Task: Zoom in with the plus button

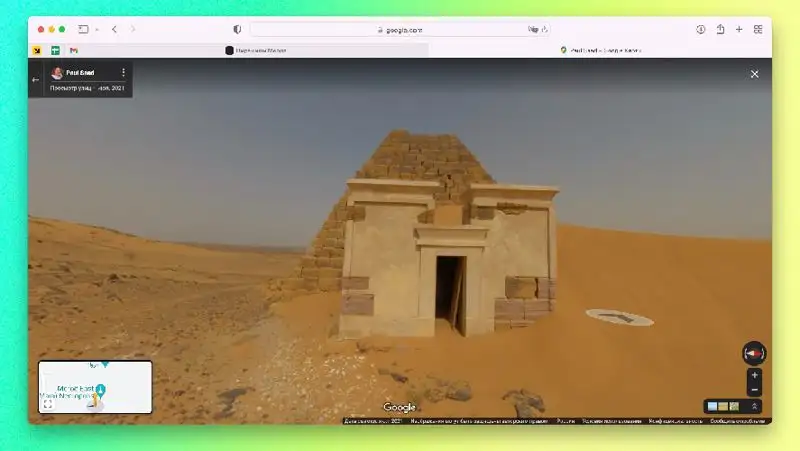Action: [754, 375]
